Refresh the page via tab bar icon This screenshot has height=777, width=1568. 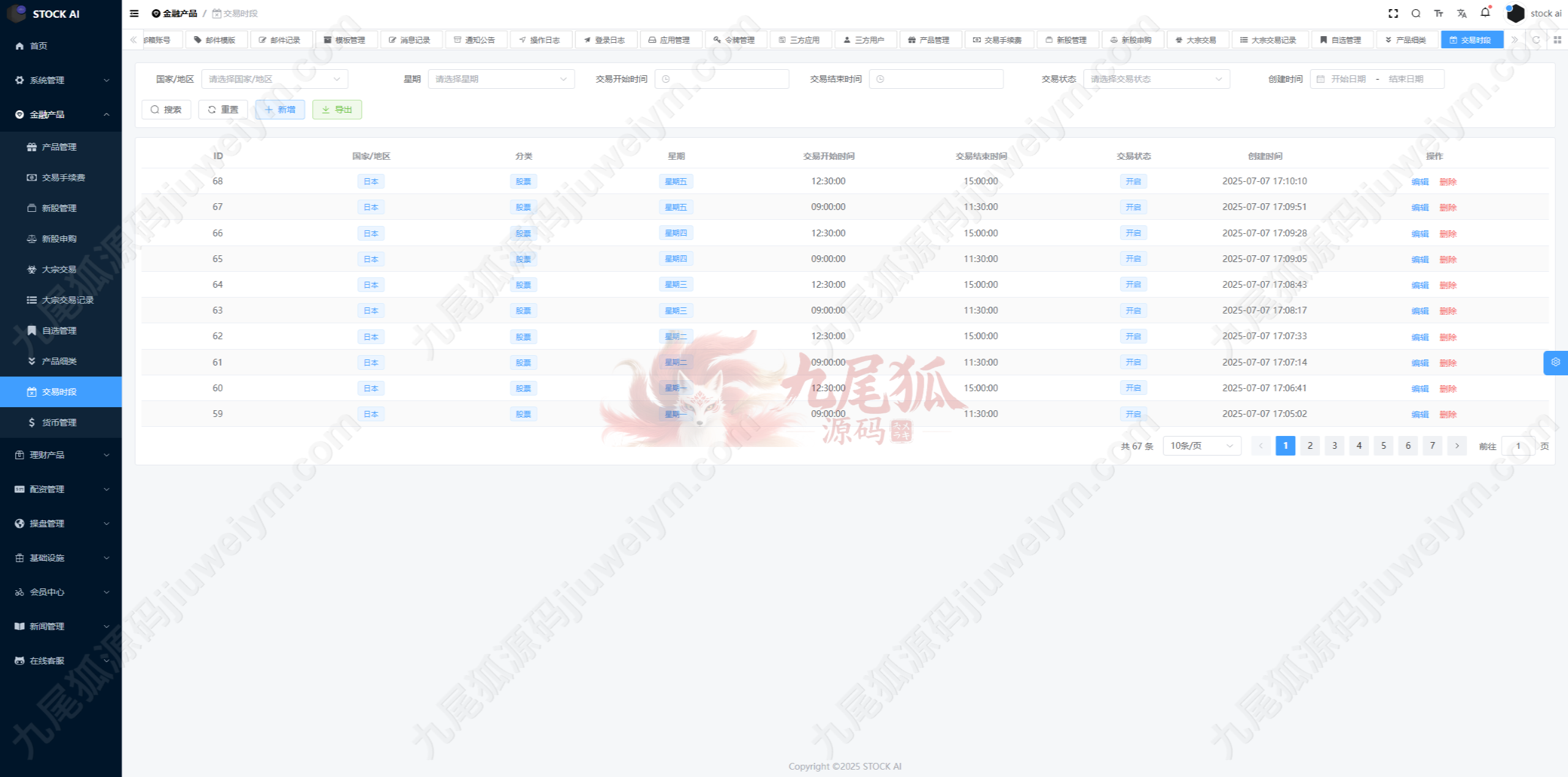[x=1536, y=40]
